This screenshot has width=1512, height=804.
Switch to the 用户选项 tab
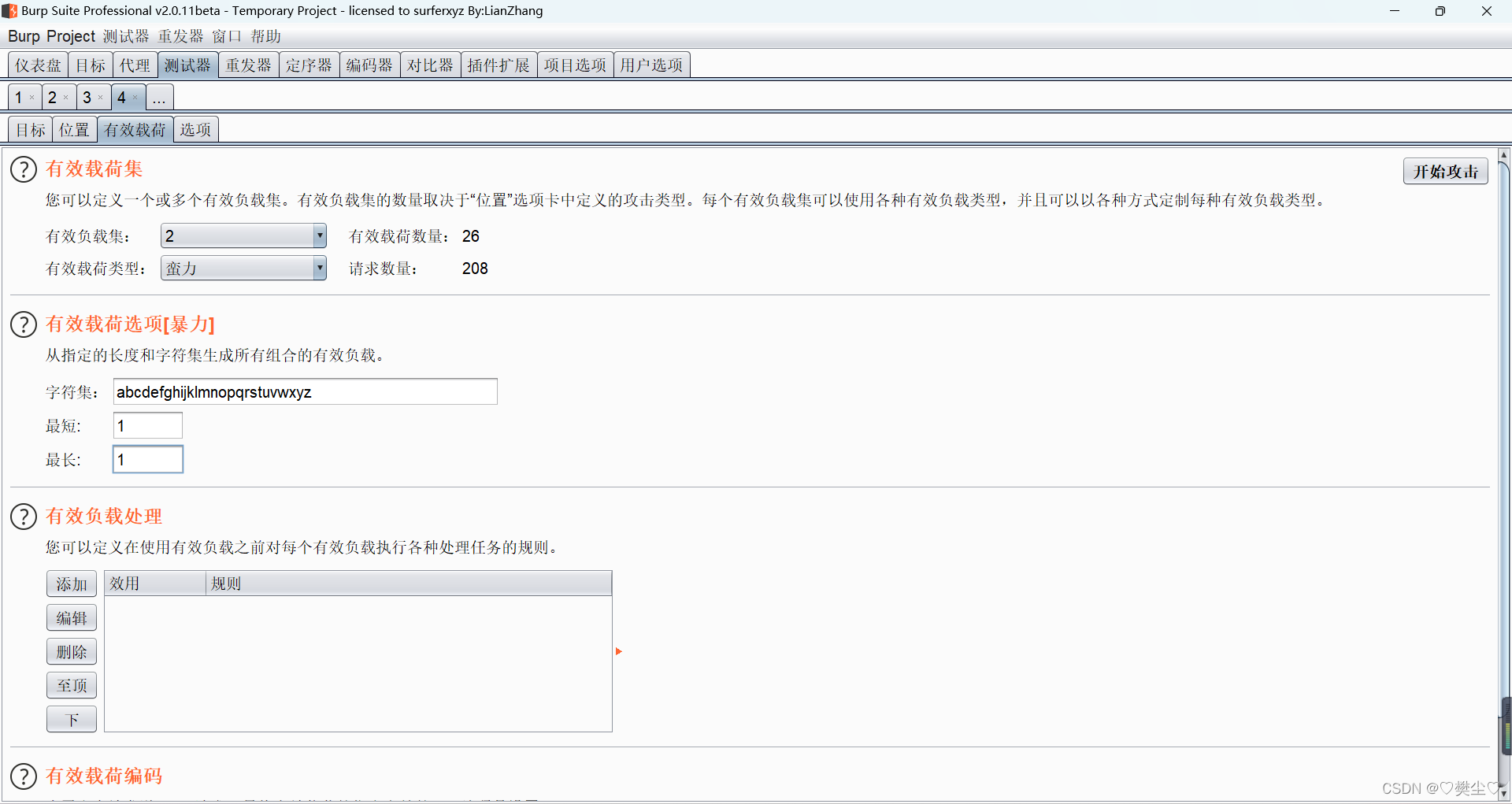click(x=651, y=65)
